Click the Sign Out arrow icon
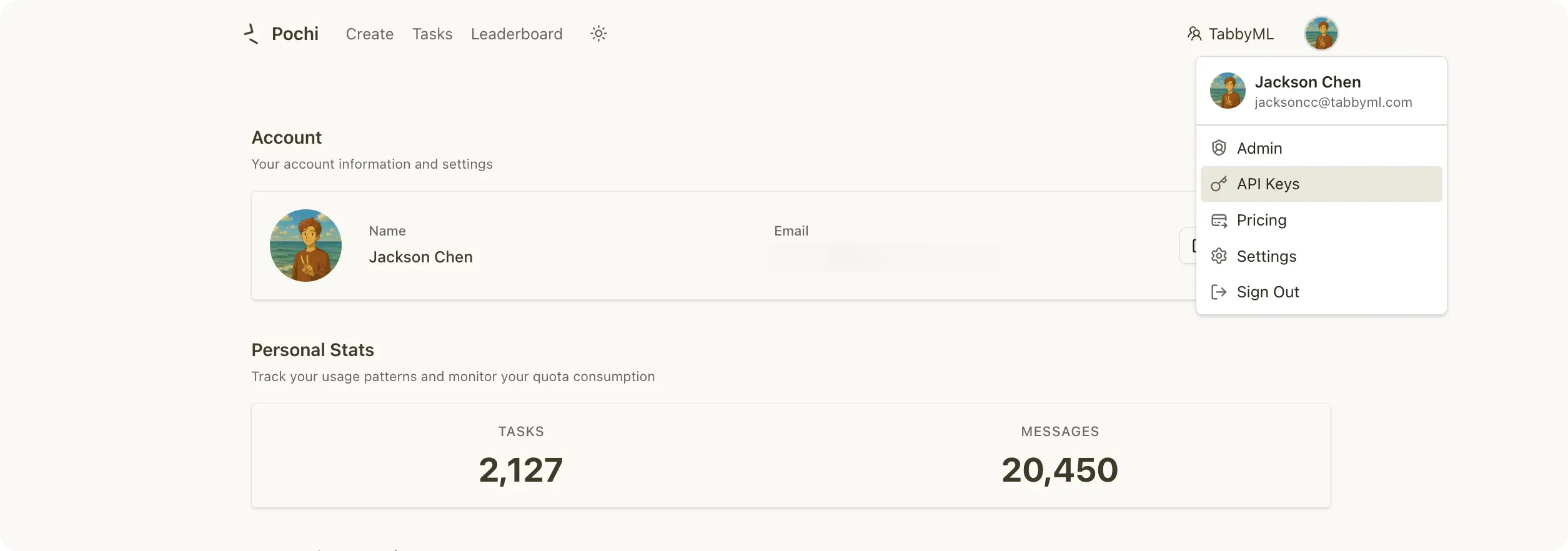The height and width of the screenshot is (551, 1568). pos(1219,292)
